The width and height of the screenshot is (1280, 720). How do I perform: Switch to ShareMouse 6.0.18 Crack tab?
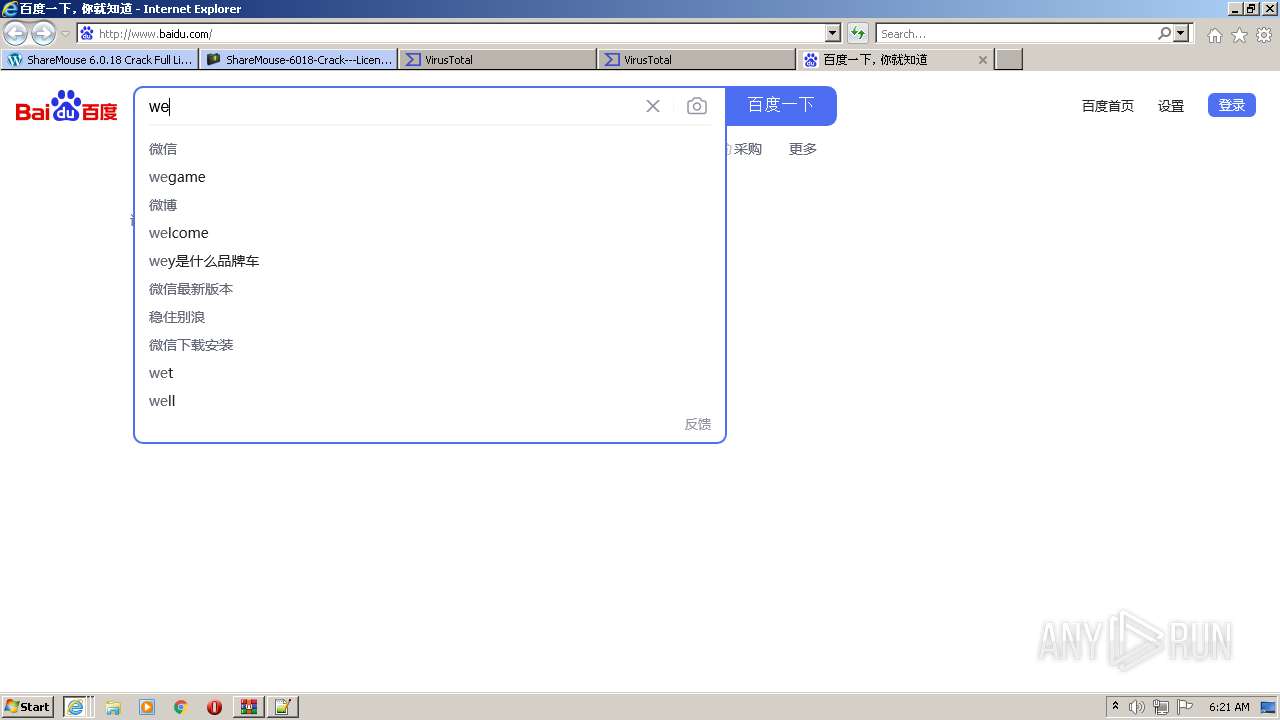(x=100, y=60)
